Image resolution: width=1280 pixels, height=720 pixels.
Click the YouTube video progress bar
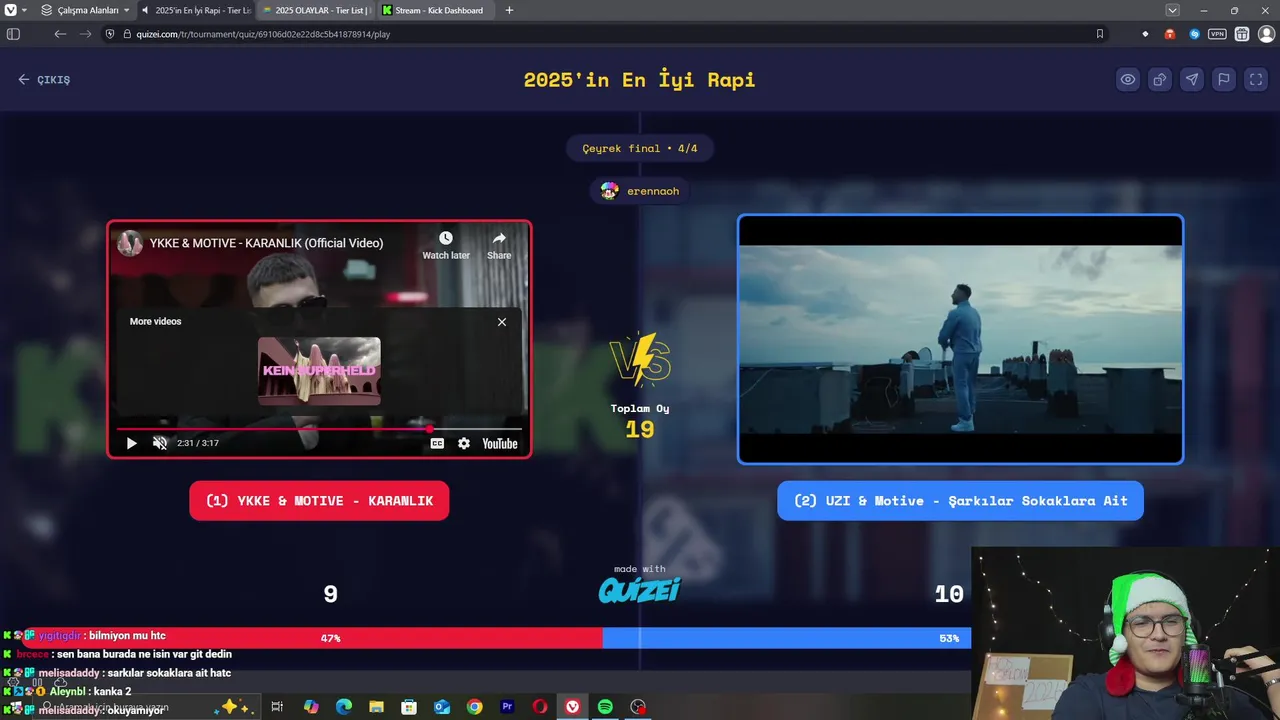tap(319, 429)
